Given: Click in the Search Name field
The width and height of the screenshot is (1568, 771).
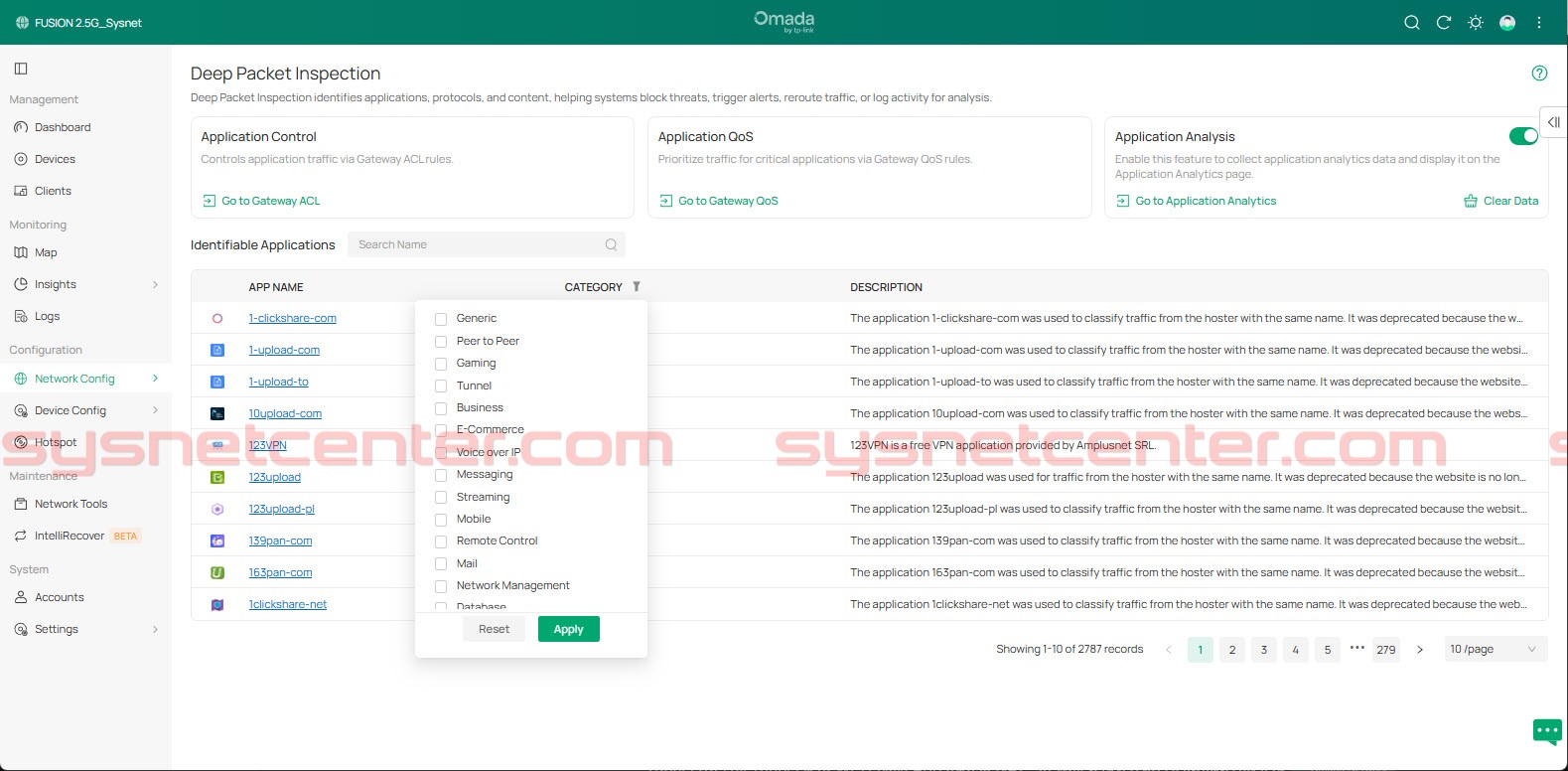Looking at the screenshot, I should coord(486,244).
